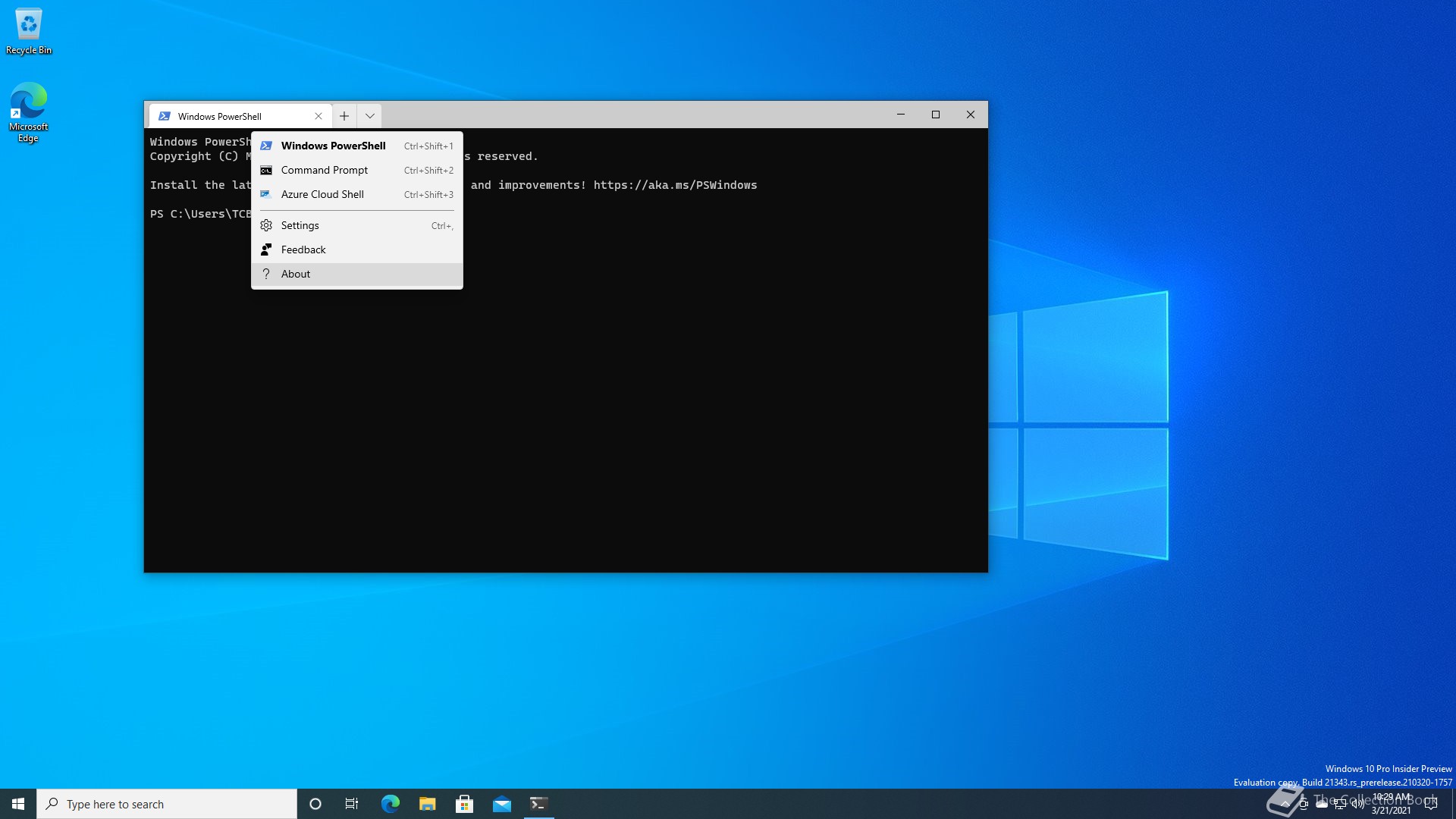This screenshot has height=819, width=1456.
Task: Open the volume speaker tray icon
Action: (x=1358, y=804)
